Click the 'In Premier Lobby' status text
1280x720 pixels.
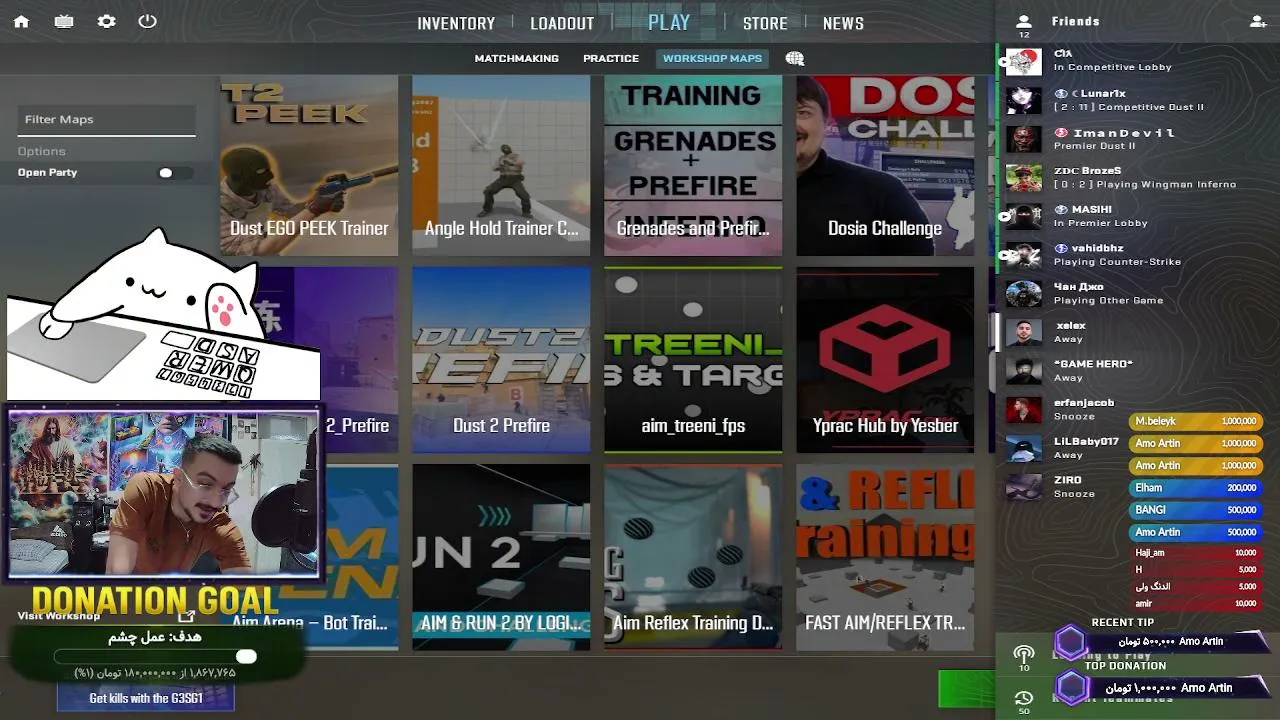[x=1100, y=223]
